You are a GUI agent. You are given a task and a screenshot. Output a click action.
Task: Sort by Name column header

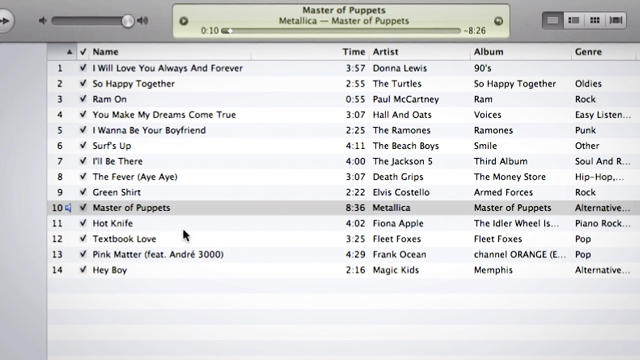tap(105, 52)
